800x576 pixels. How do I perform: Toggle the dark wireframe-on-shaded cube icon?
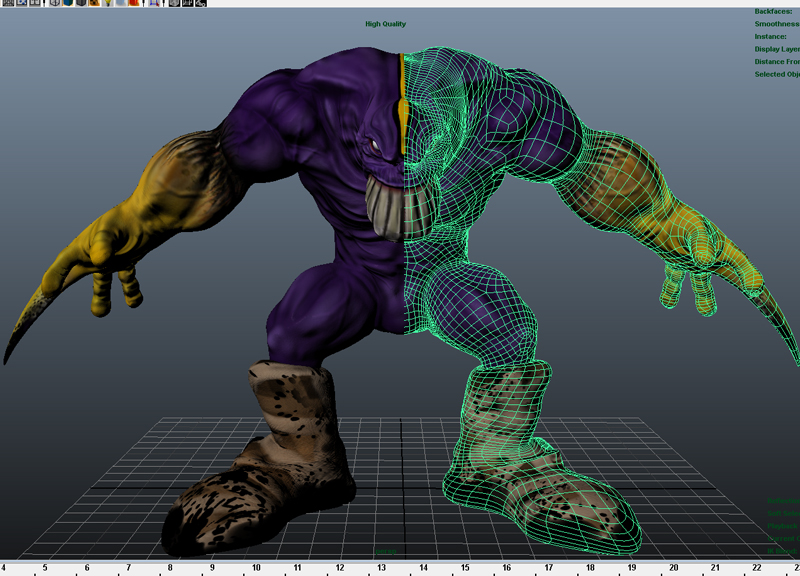81,3
